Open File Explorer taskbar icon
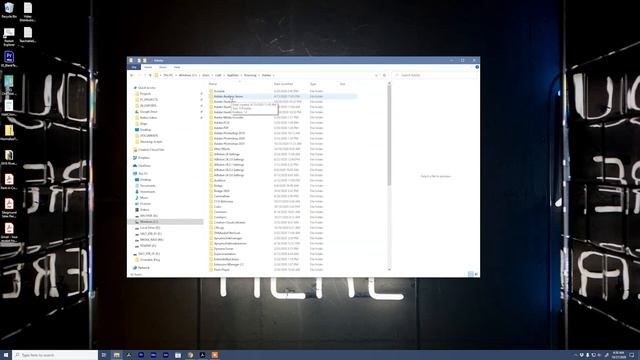 (117, 355)
